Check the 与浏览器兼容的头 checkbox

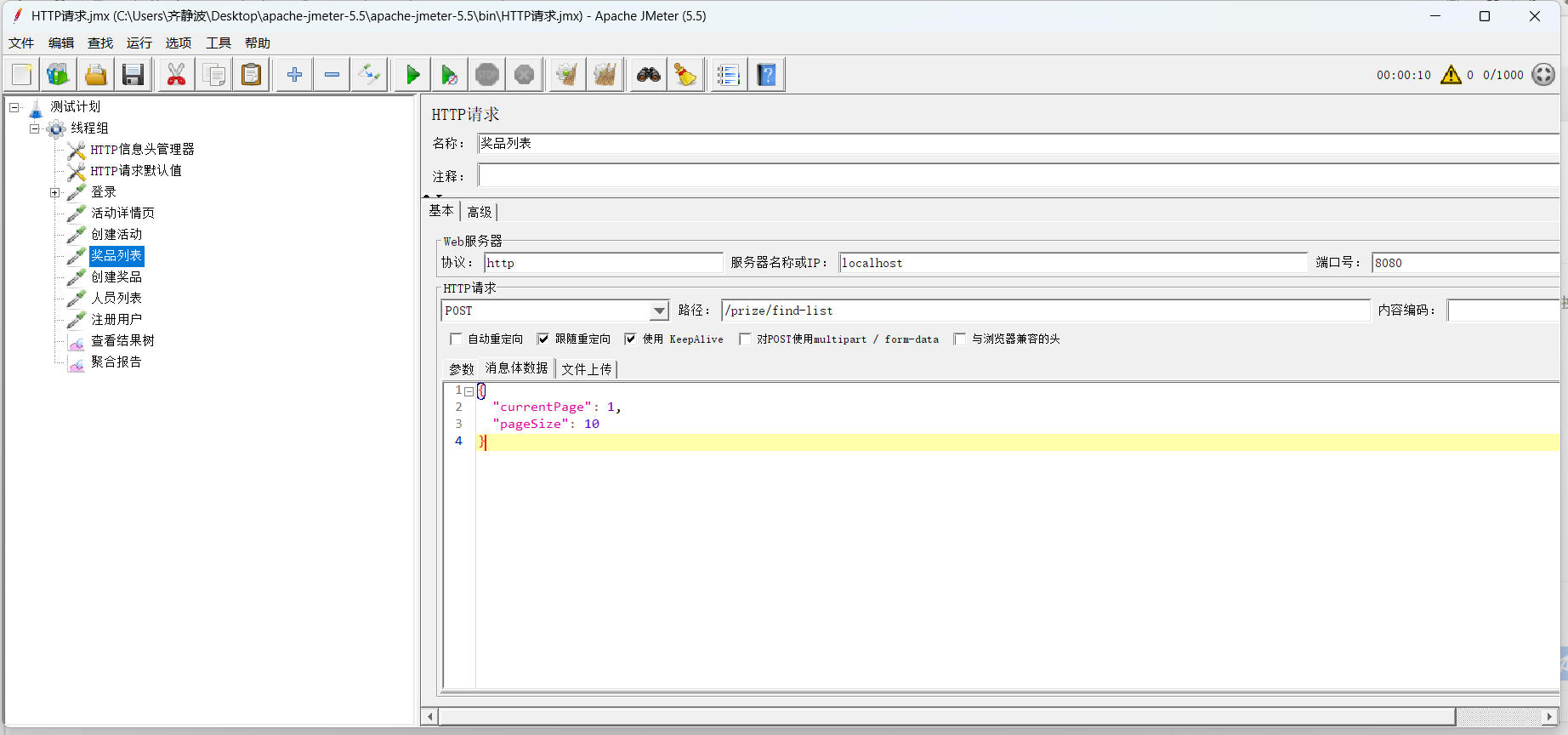(960, 339)
